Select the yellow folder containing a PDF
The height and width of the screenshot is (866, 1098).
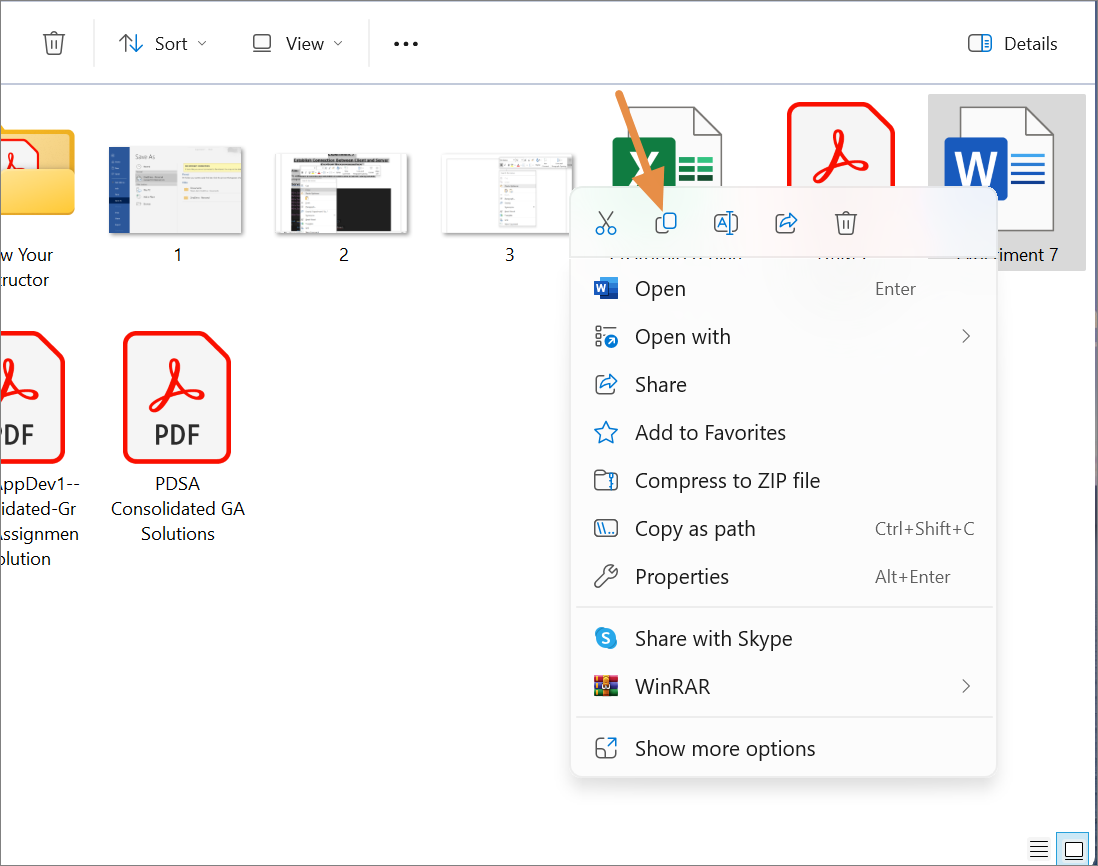coord(36,172)
